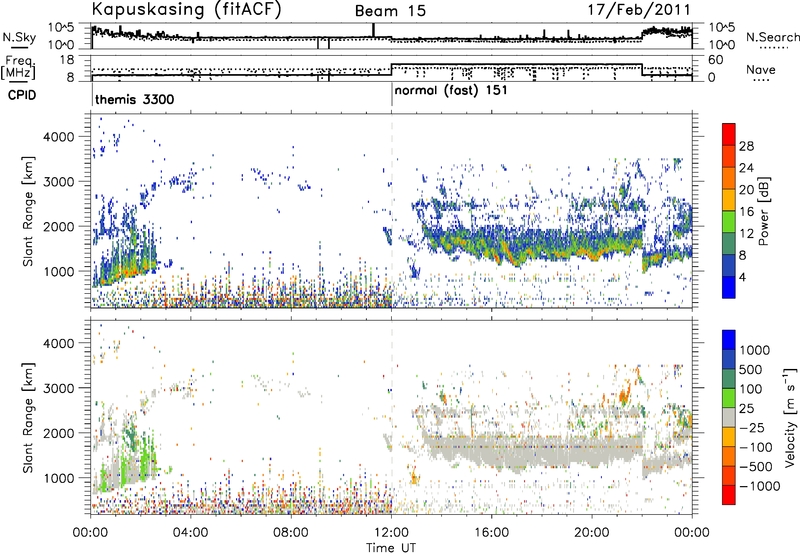
Task: Click the '10^5' label on the right of the noise panel
Action: [722, 28]
